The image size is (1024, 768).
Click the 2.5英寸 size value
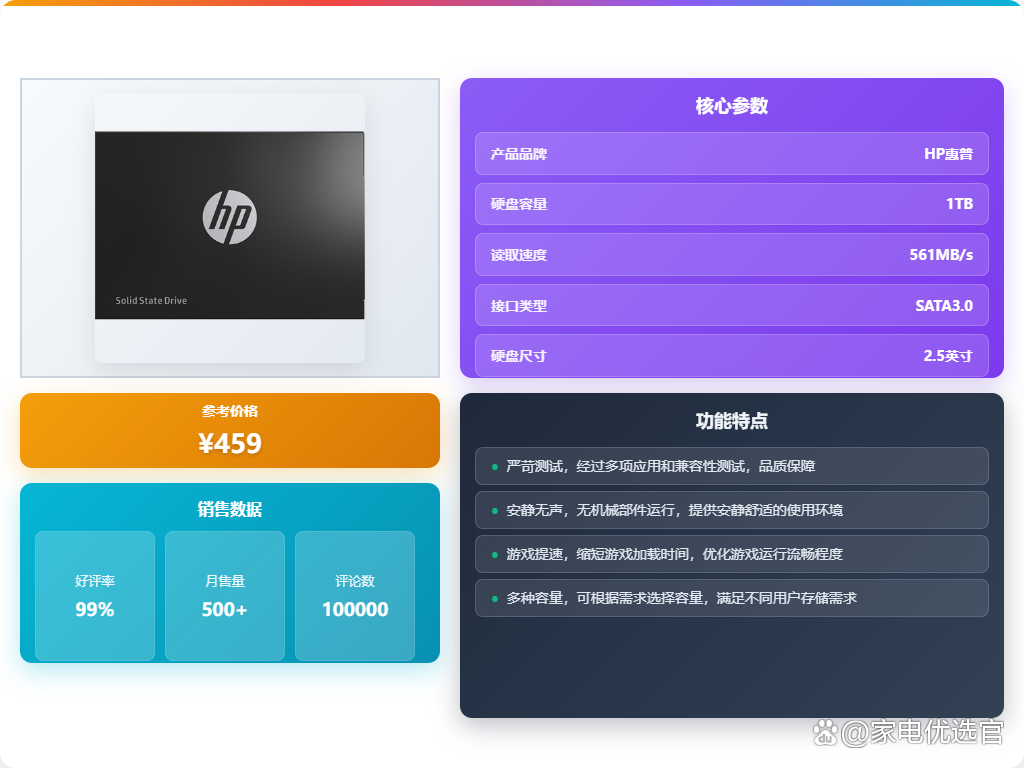coord(948,356)
